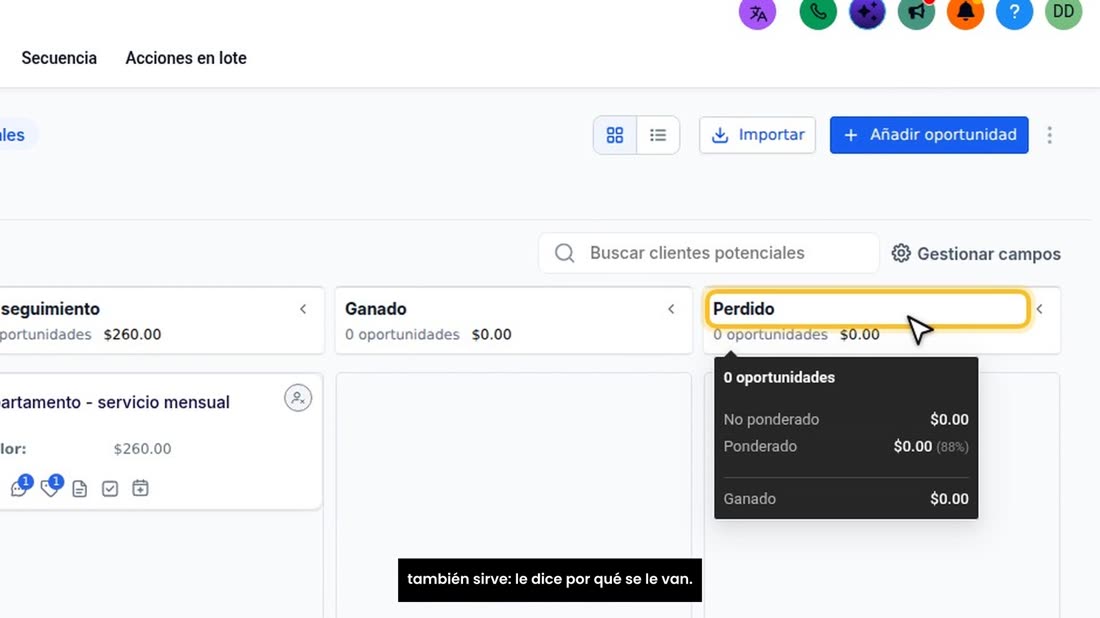Click the search magnifier icon
Image resolution: width=1100 pixels, height=618 pixels.
tap(565, 253)
